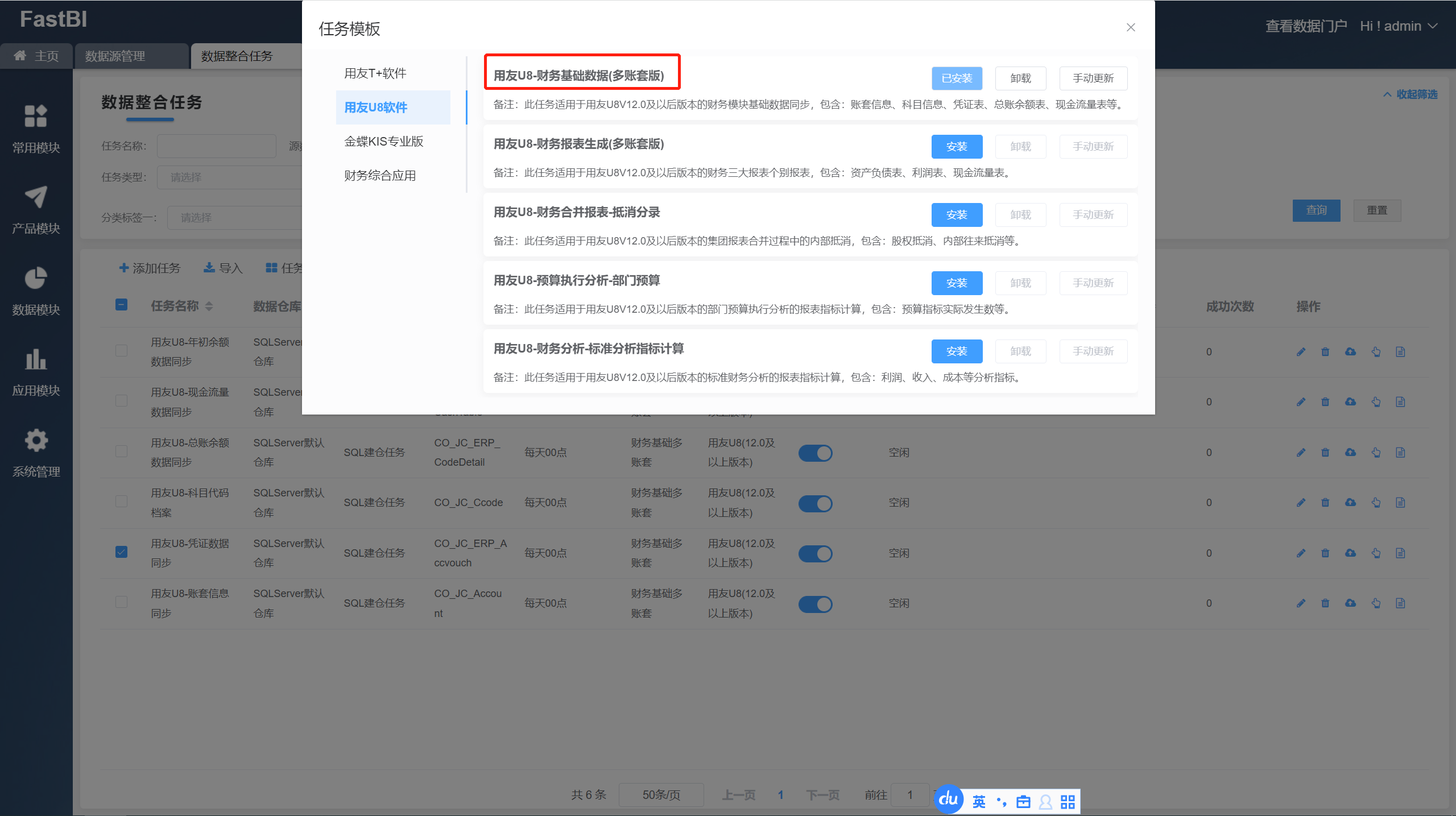Expand the admin user dropdown
The width and height of the screenshot is (1456, 816).
click(x=1399, y=26)
